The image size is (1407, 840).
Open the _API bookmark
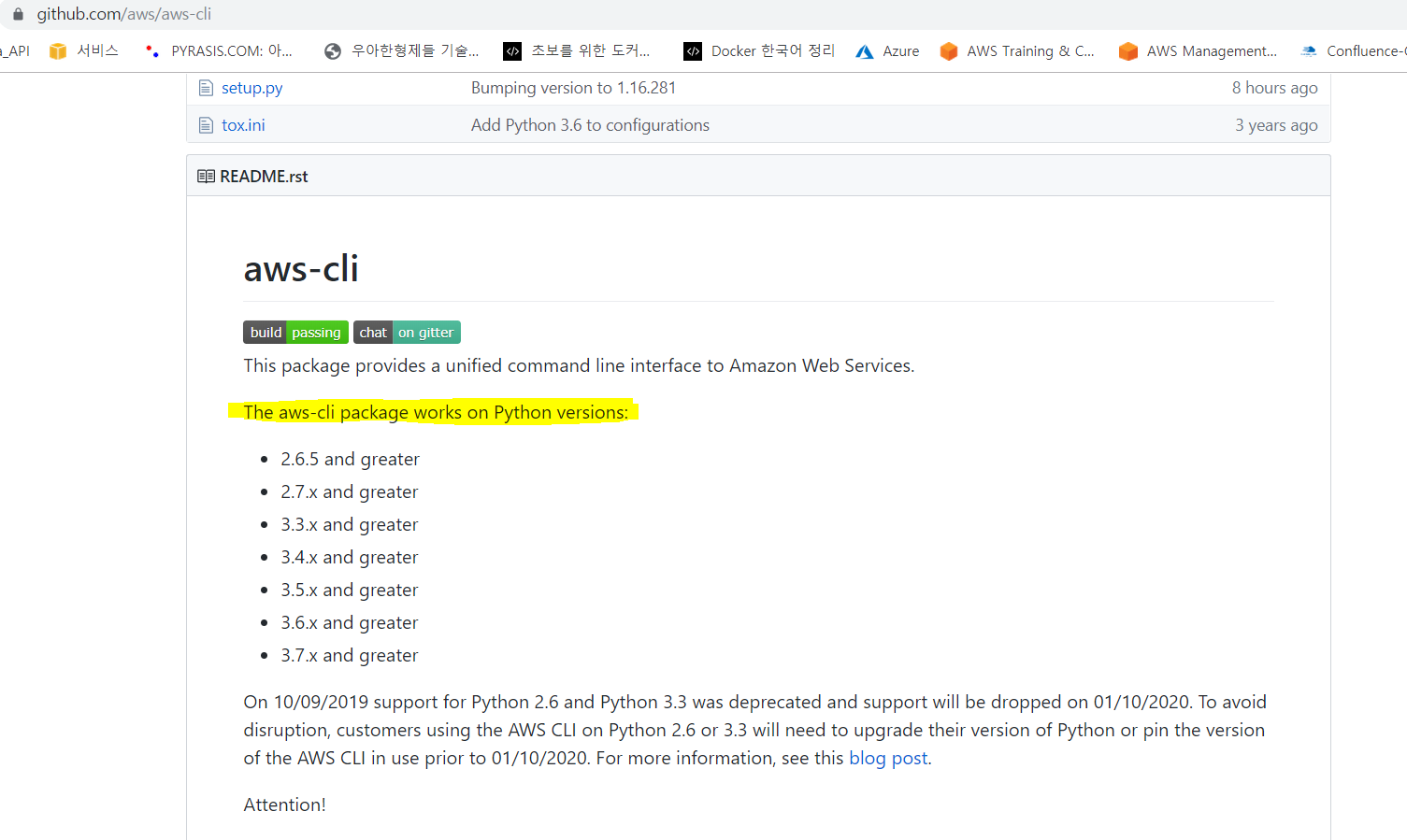pyautogui.click(x=15, y=51)
